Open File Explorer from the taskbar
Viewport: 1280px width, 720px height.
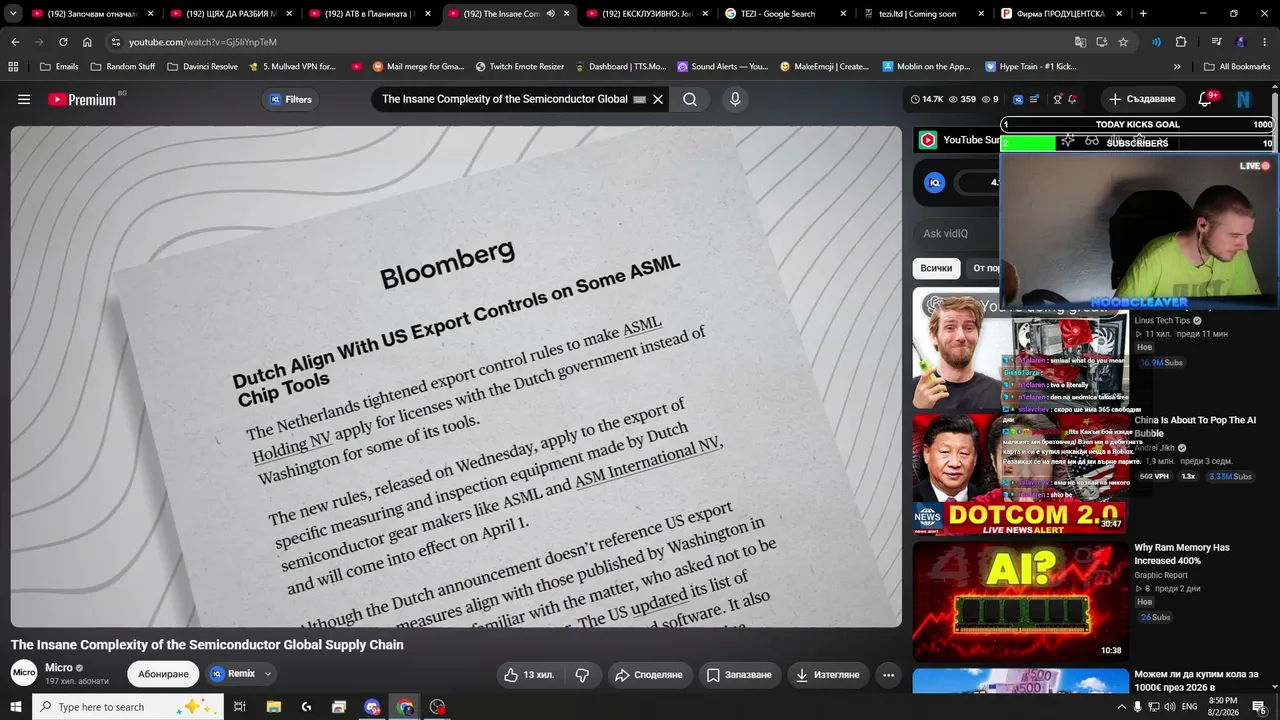click(x=274, y=707)
